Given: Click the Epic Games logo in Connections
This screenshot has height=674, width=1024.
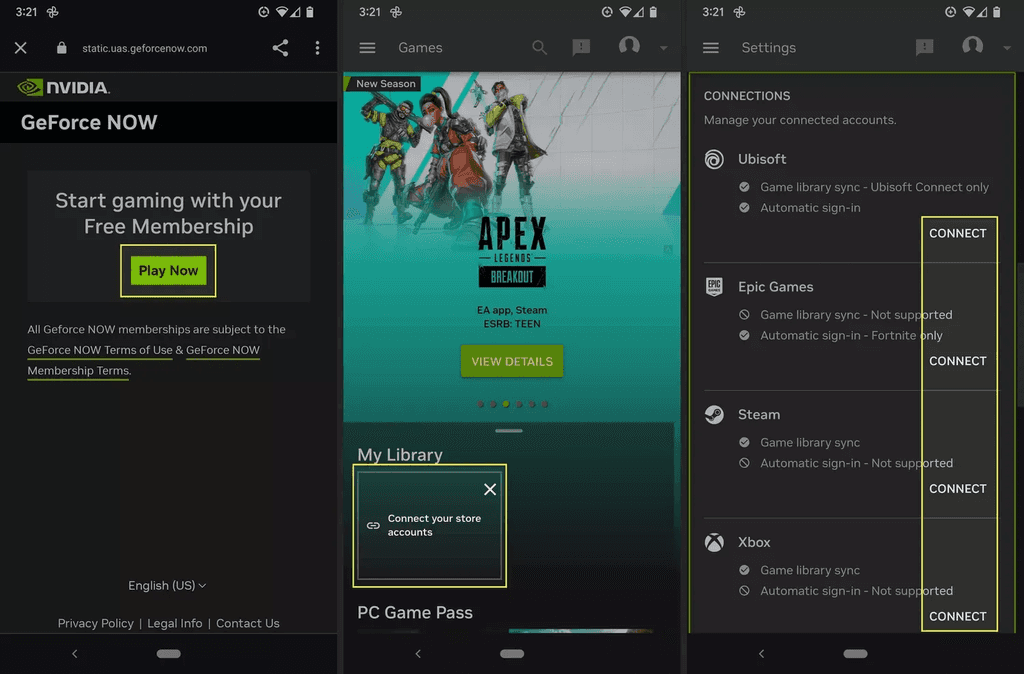Looking at the screenshot, I should click(713, 287).
